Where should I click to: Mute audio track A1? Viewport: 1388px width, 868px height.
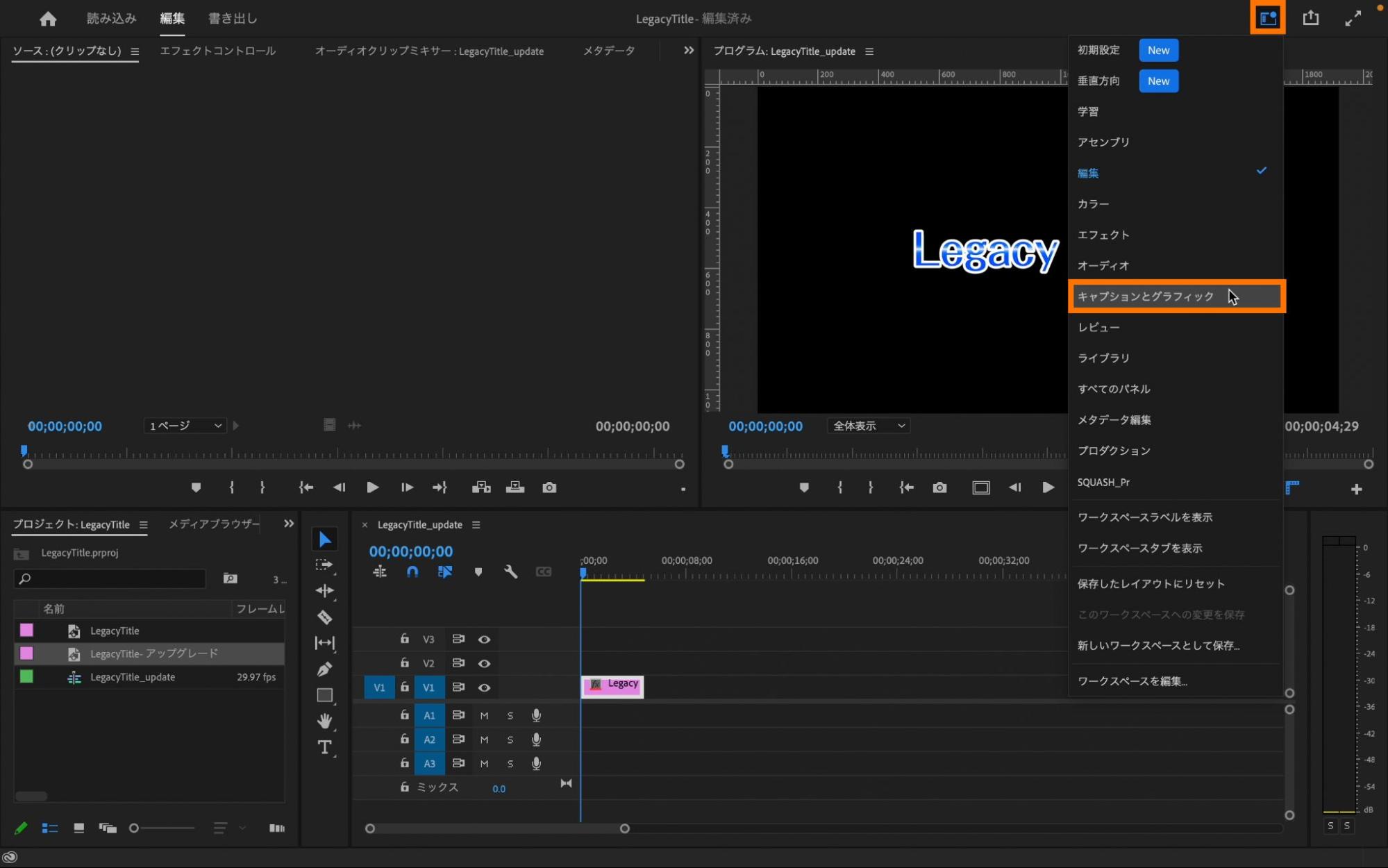(484, 715)
